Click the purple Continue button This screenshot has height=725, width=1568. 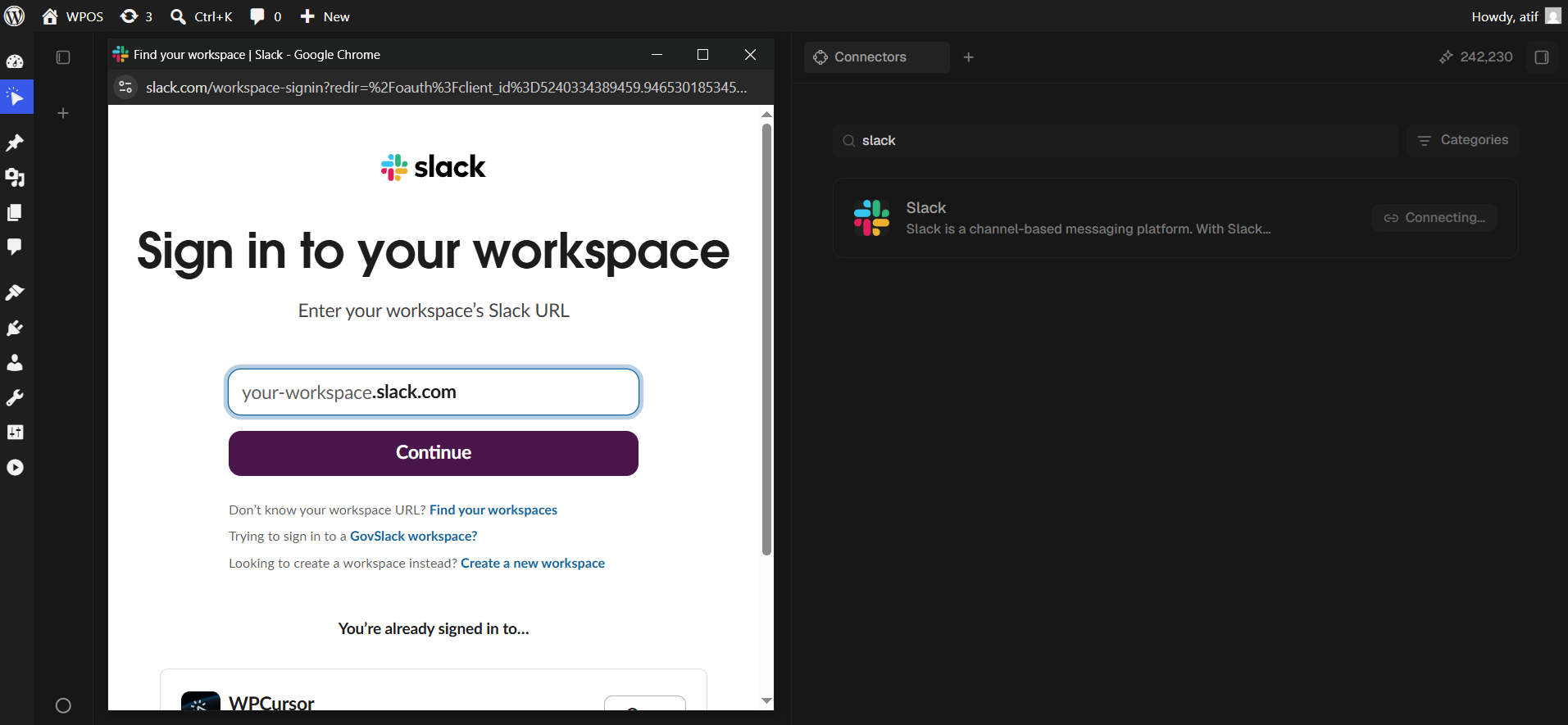click(x=434, y=453)
